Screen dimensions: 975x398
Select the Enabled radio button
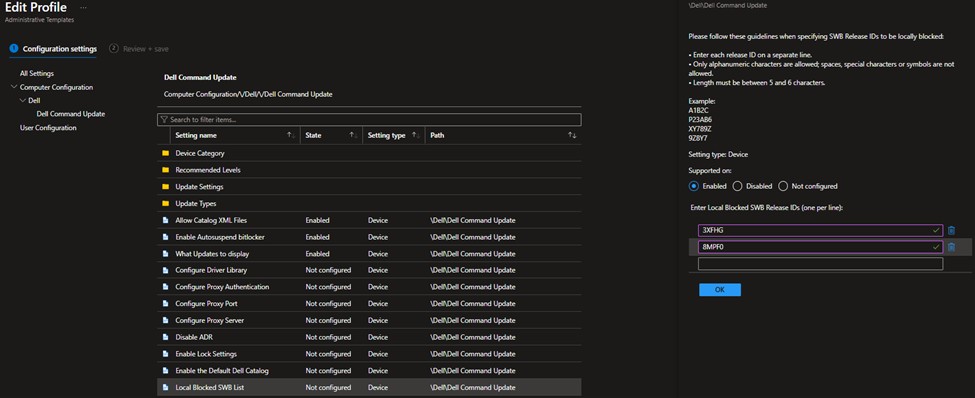click(694, 186)
